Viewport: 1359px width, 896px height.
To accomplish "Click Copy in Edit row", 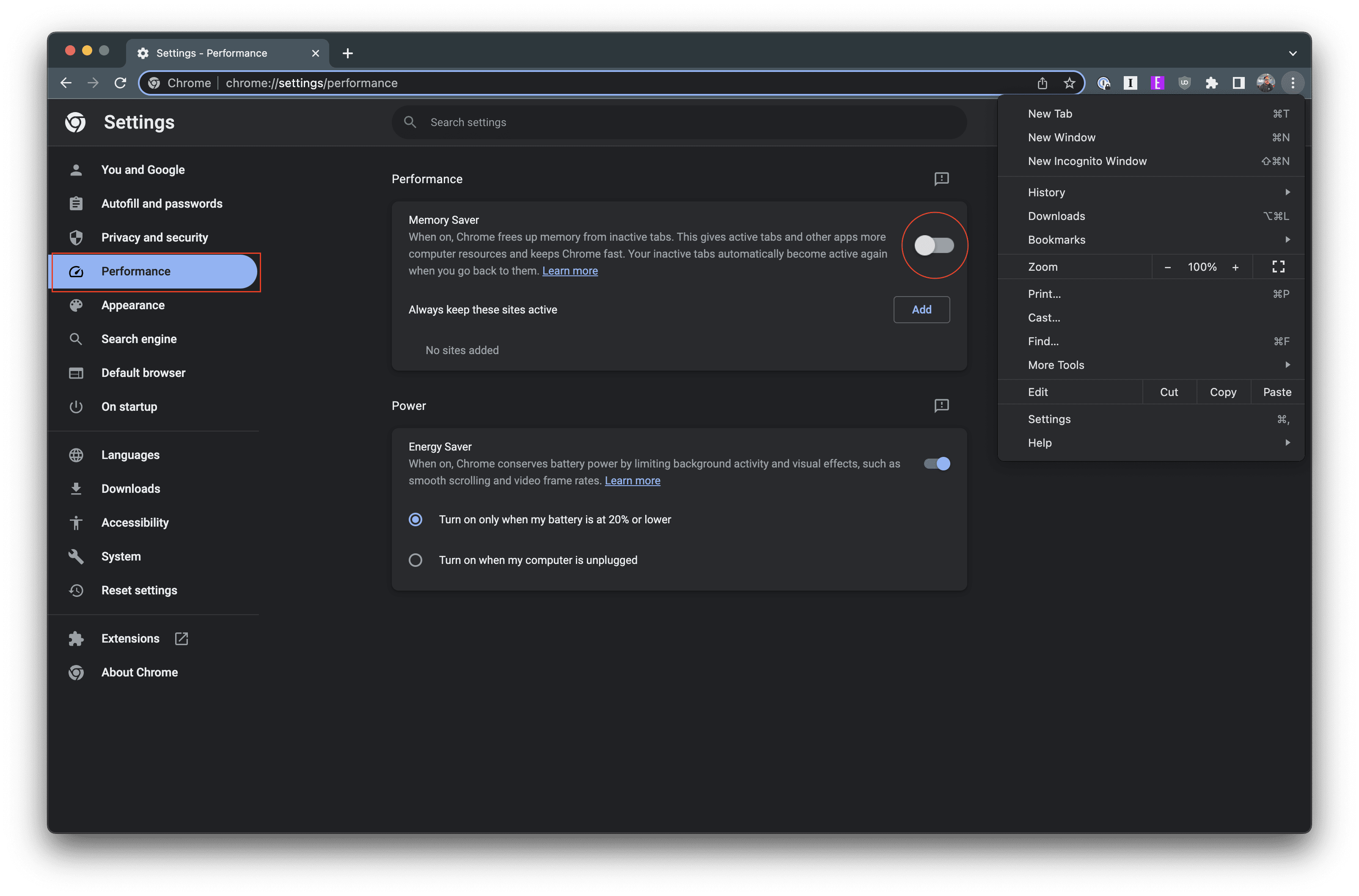I will [x=1223, y=392].
